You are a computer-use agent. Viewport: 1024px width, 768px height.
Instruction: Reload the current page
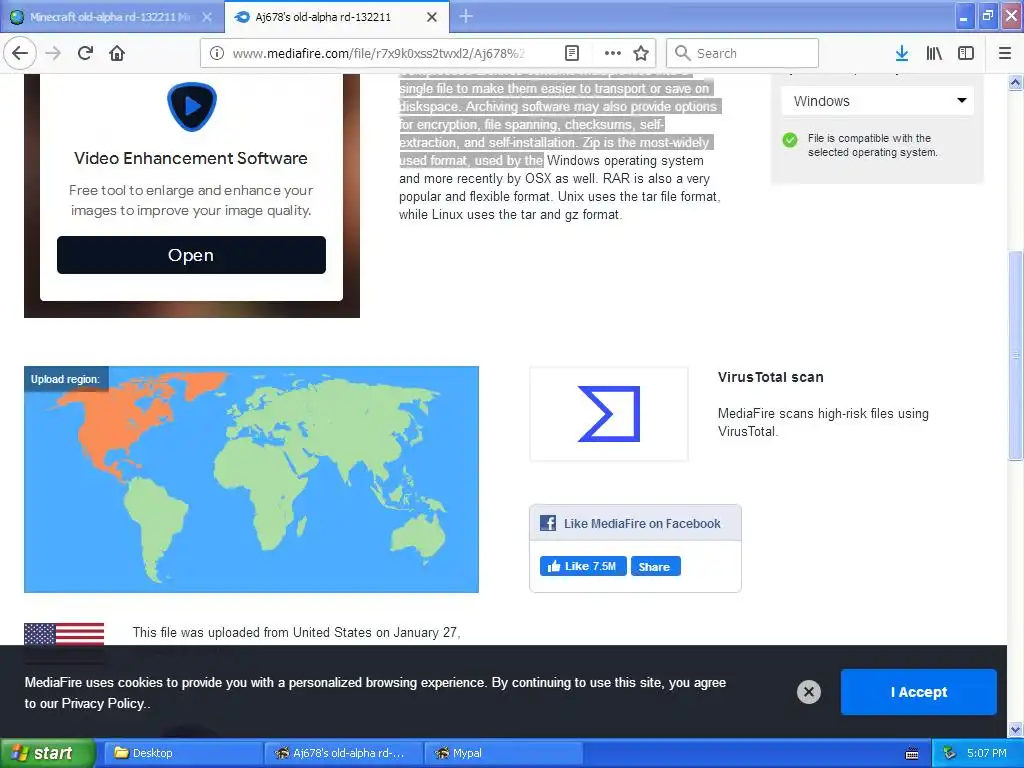[85, 53]
